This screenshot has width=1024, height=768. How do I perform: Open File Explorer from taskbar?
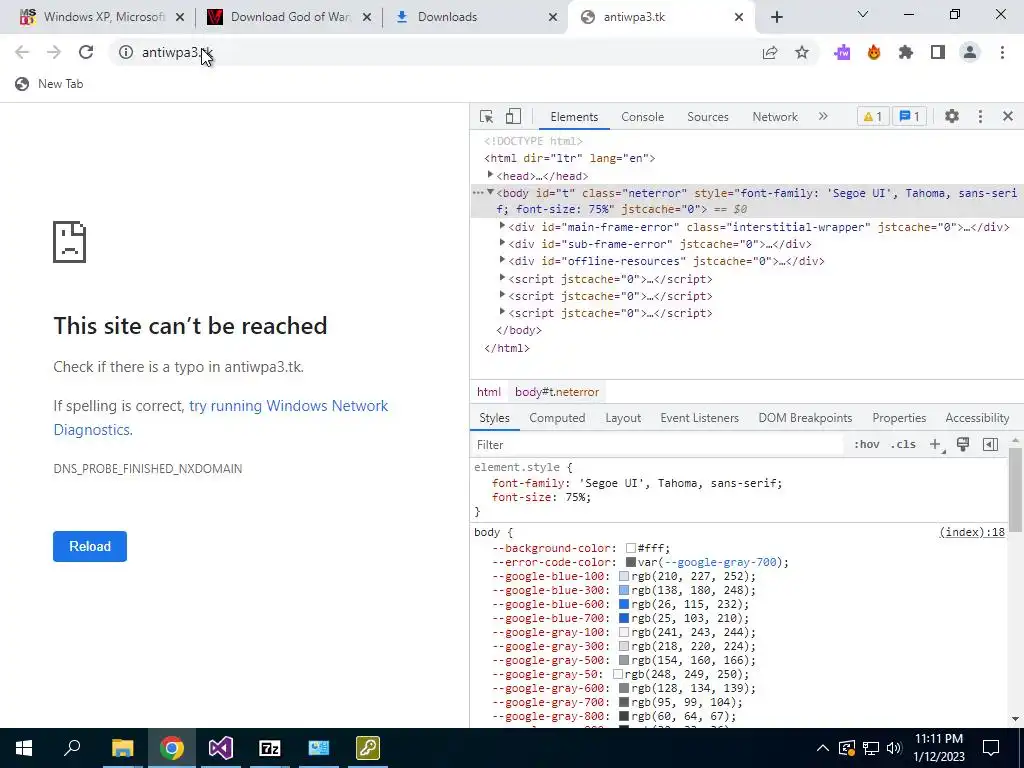(x=122, y=748)
